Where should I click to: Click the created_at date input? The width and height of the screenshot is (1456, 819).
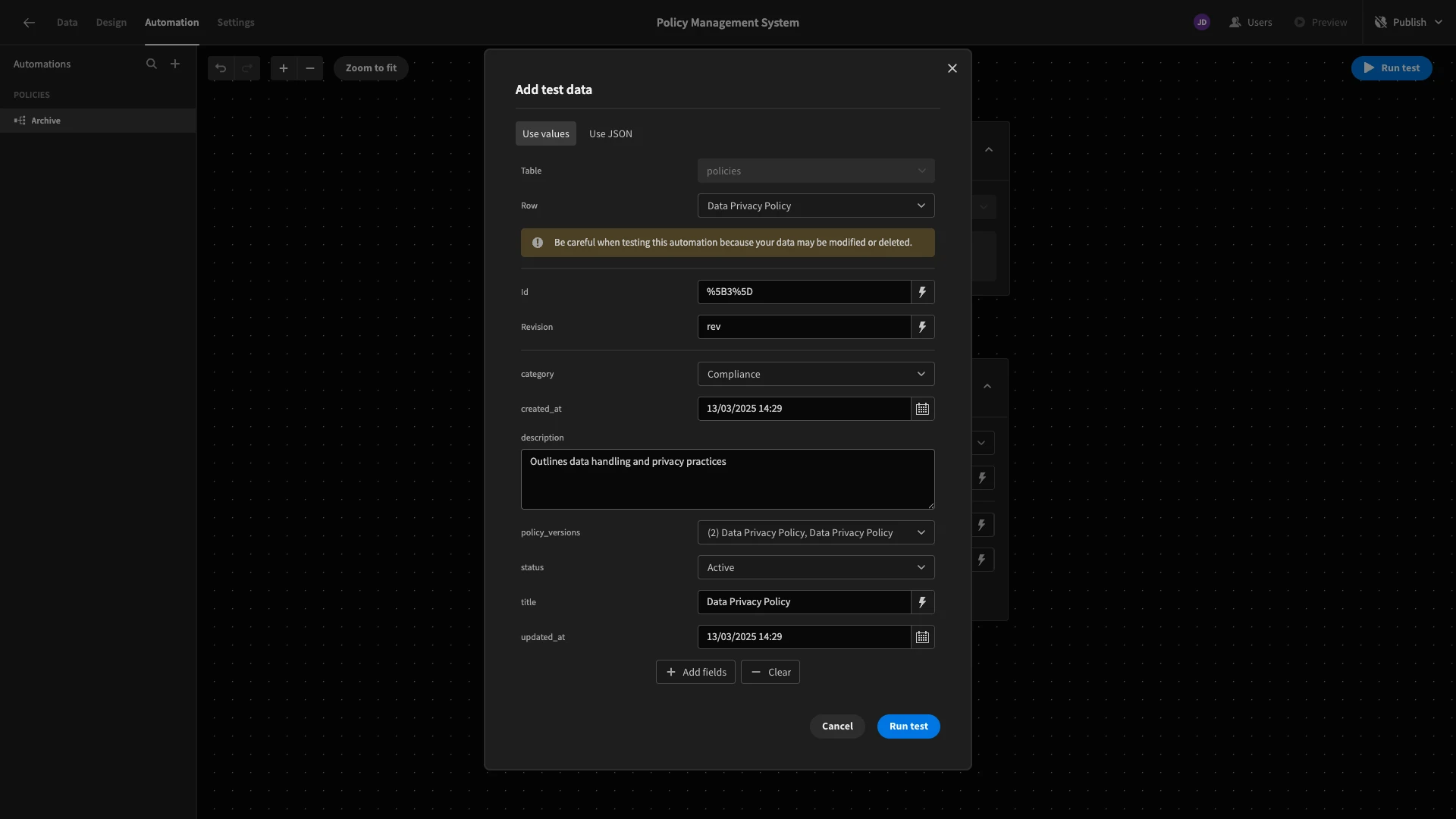[x=804, y=409]
